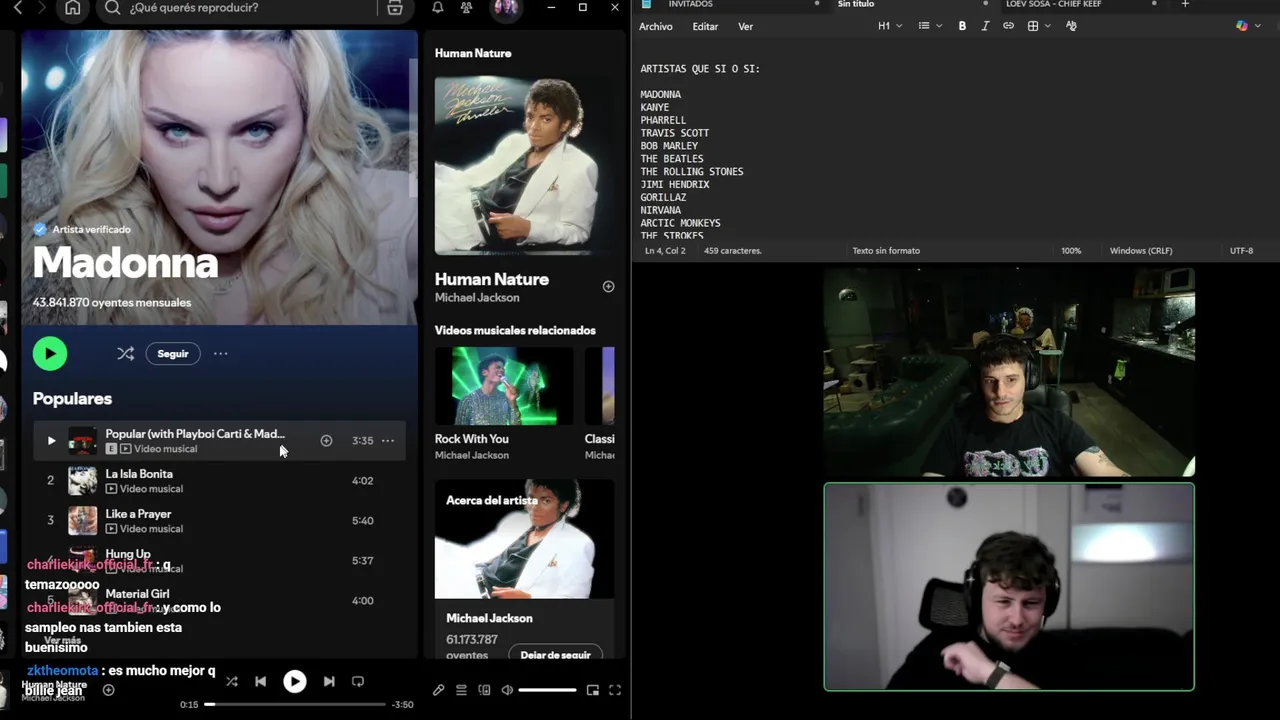Click 'Dejar de seguir' for Michael Jackson
The image size is (1280, 720).
555,655
